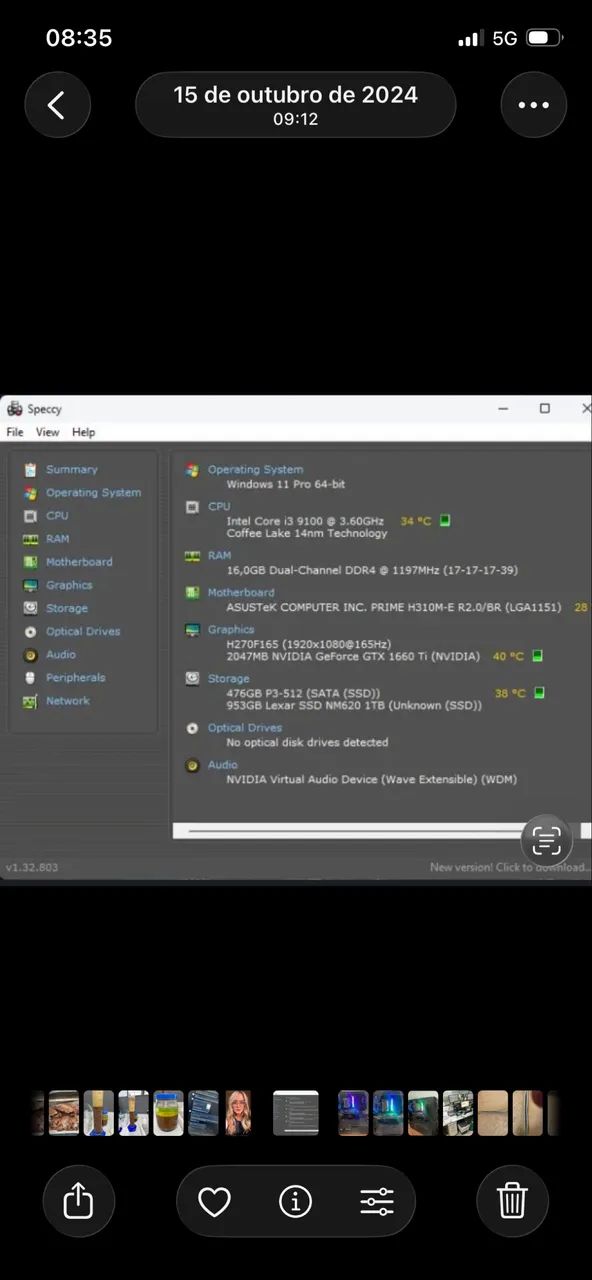592x1280 pixels.
Task: Click the green CPU temperature indicator
Action: 445,520
